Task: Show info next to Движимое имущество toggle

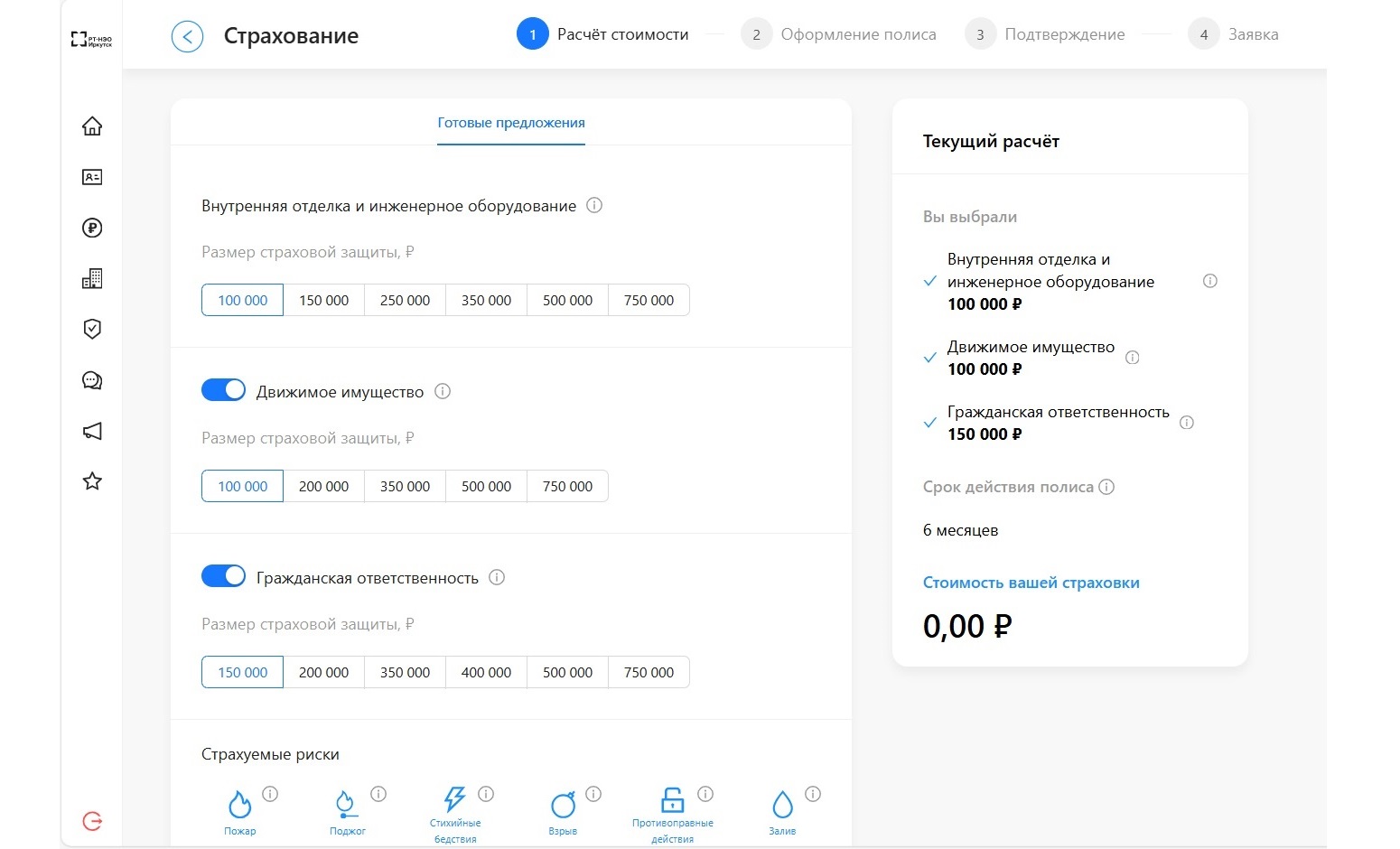Action: [443, 391]
